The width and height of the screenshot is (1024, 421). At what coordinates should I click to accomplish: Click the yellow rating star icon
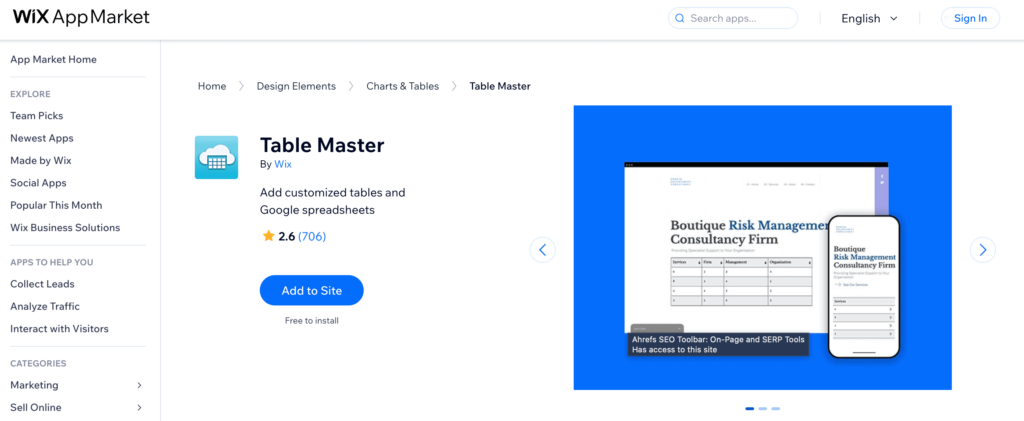tap(268, 236)
